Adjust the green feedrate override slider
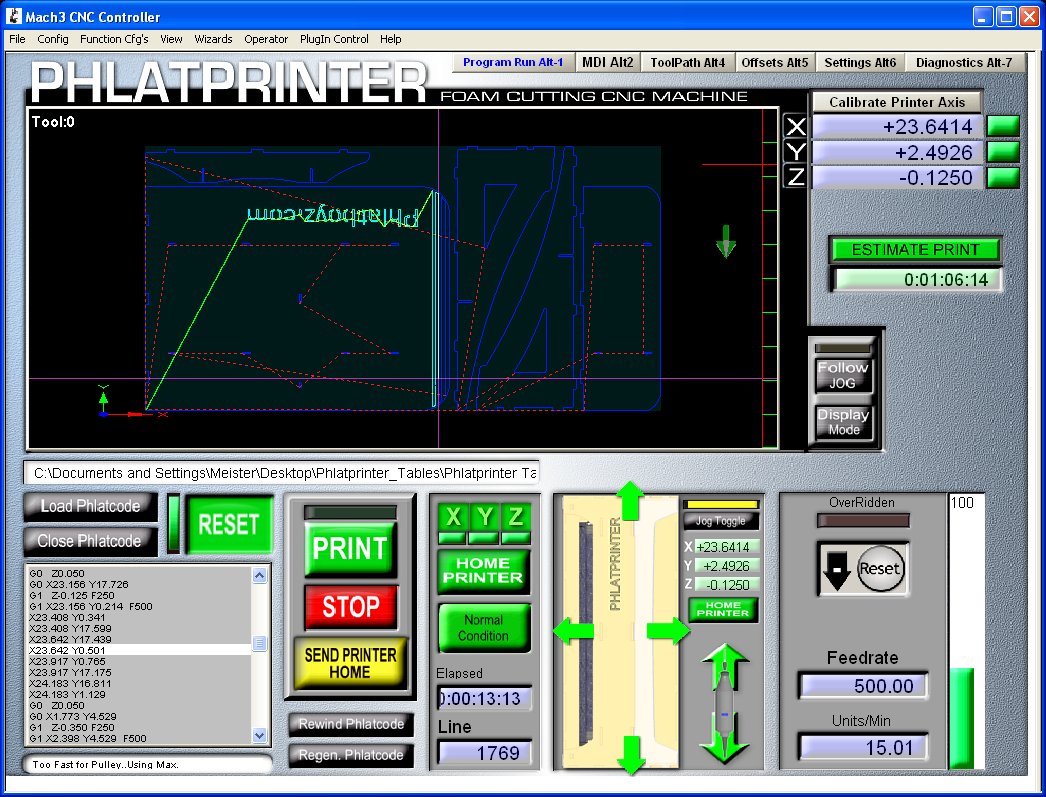The width and height of the screenshot is (1046, 797). (x=961, y=718)
